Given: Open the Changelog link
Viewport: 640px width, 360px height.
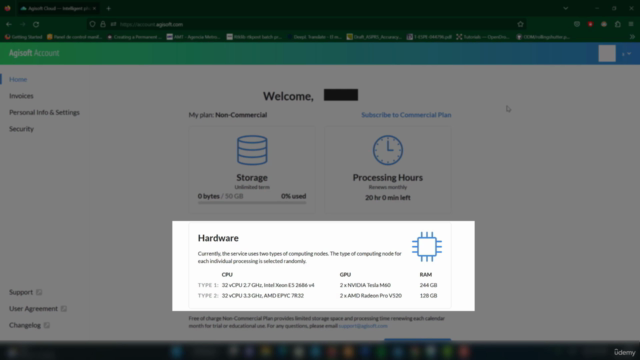Looking at the screenshot, I should coord(25,325).
